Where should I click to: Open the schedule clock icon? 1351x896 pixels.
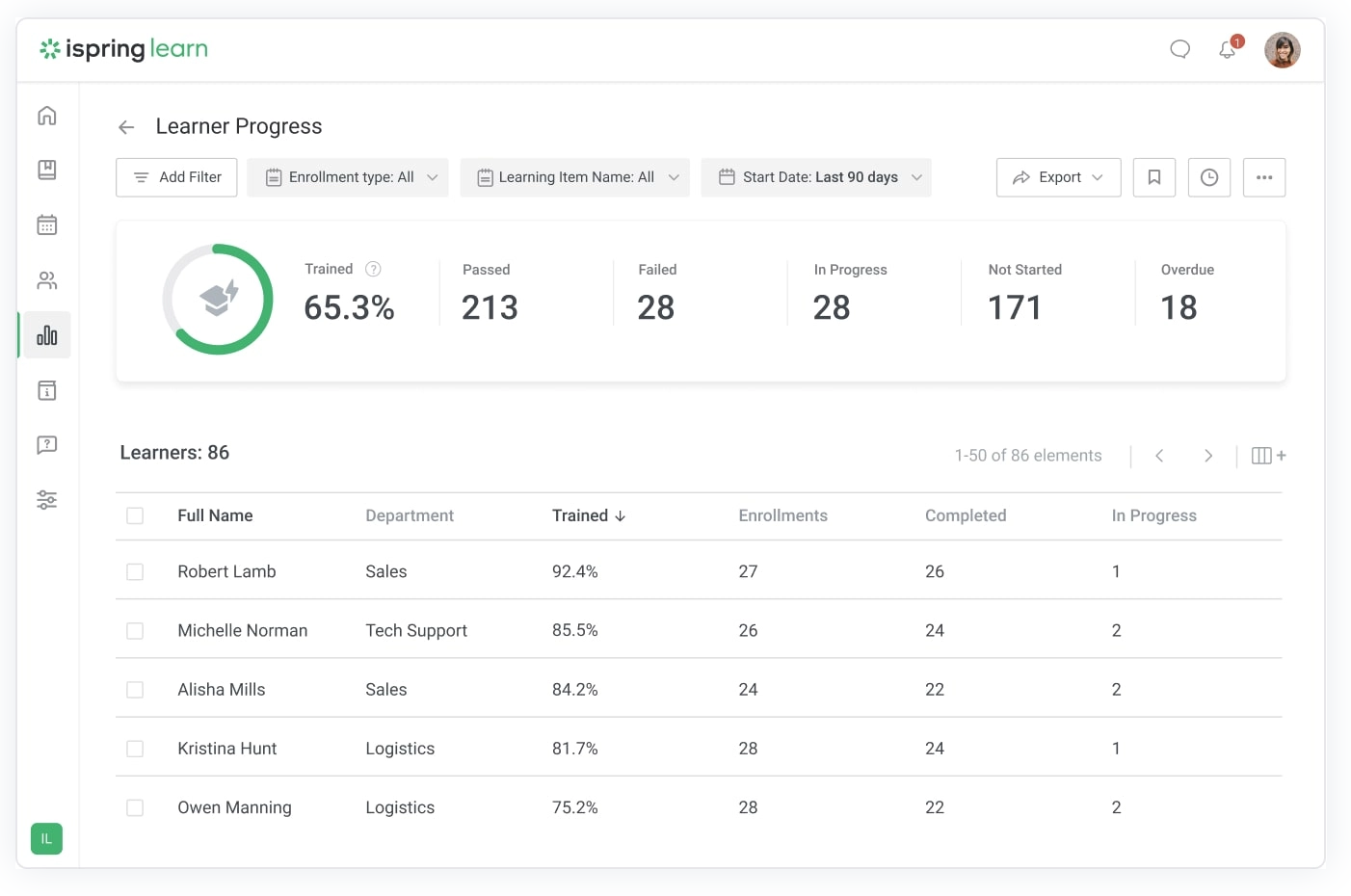coord(1208,177)
